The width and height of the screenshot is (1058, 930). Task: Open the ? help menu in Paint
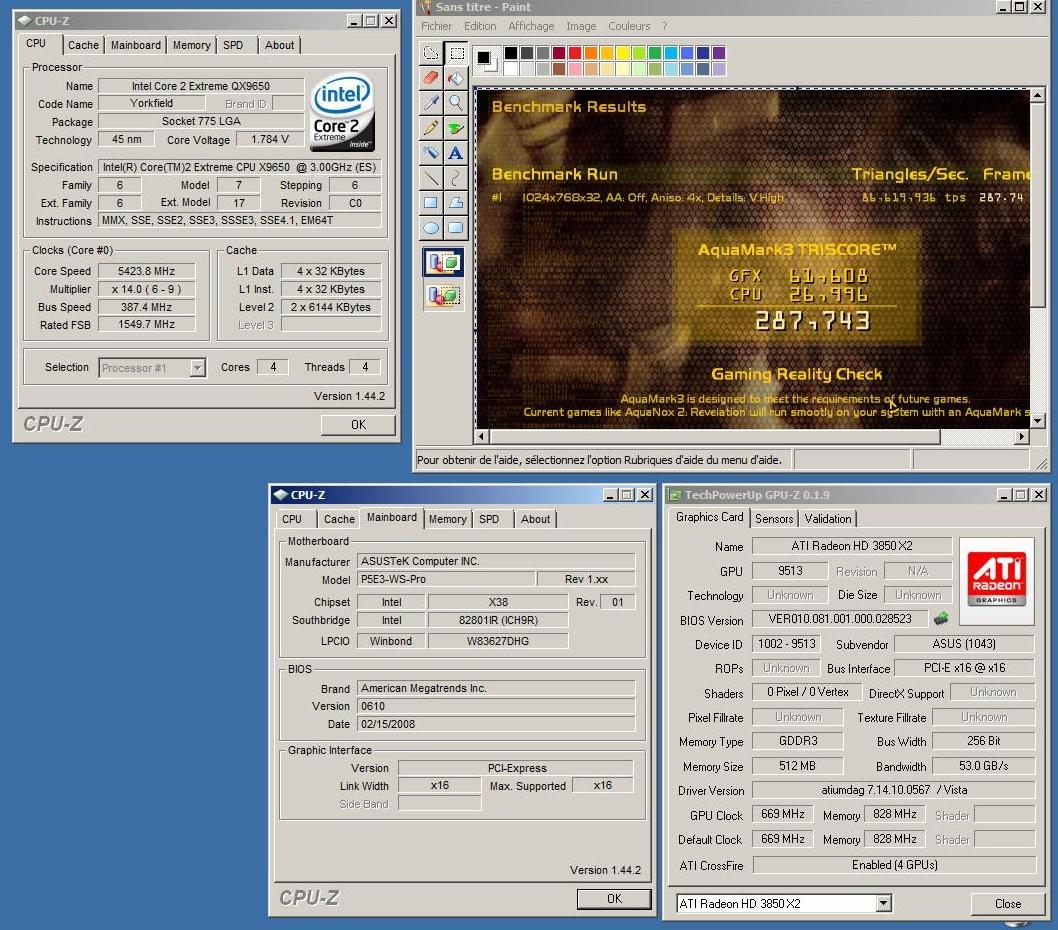665,26
